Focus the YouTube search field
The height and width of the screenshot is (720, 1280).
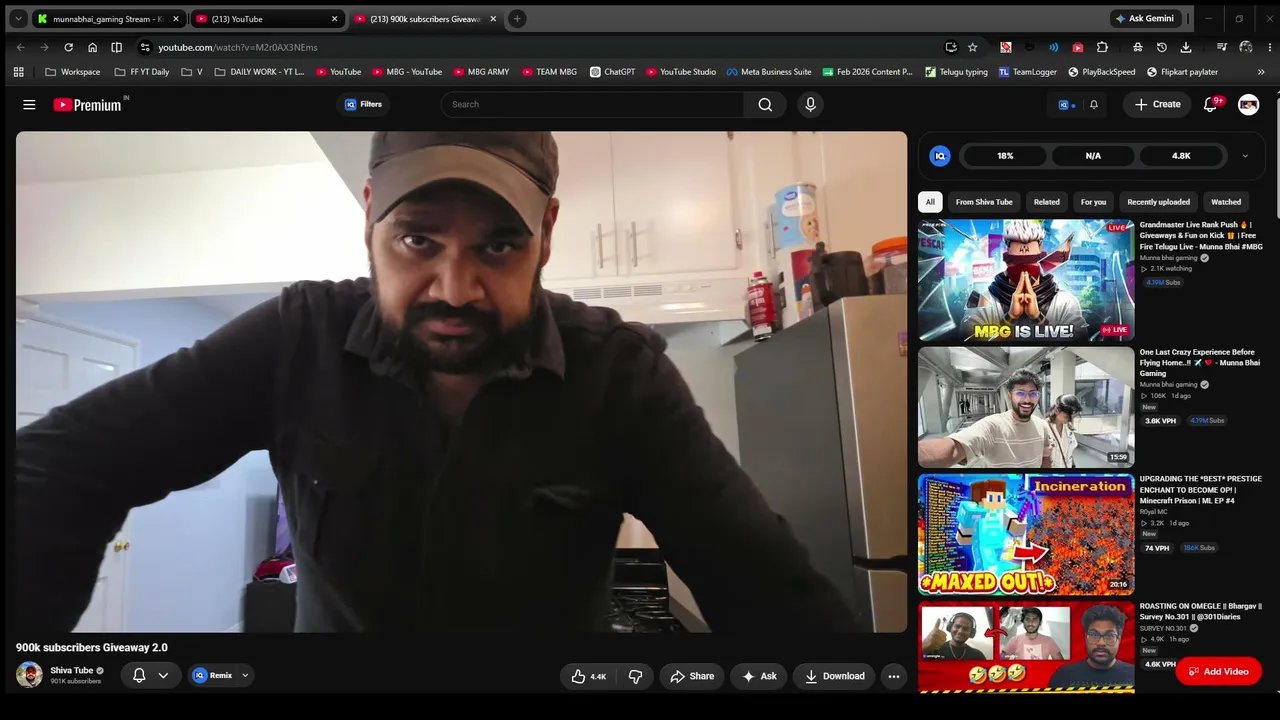(x=593, y=104)
